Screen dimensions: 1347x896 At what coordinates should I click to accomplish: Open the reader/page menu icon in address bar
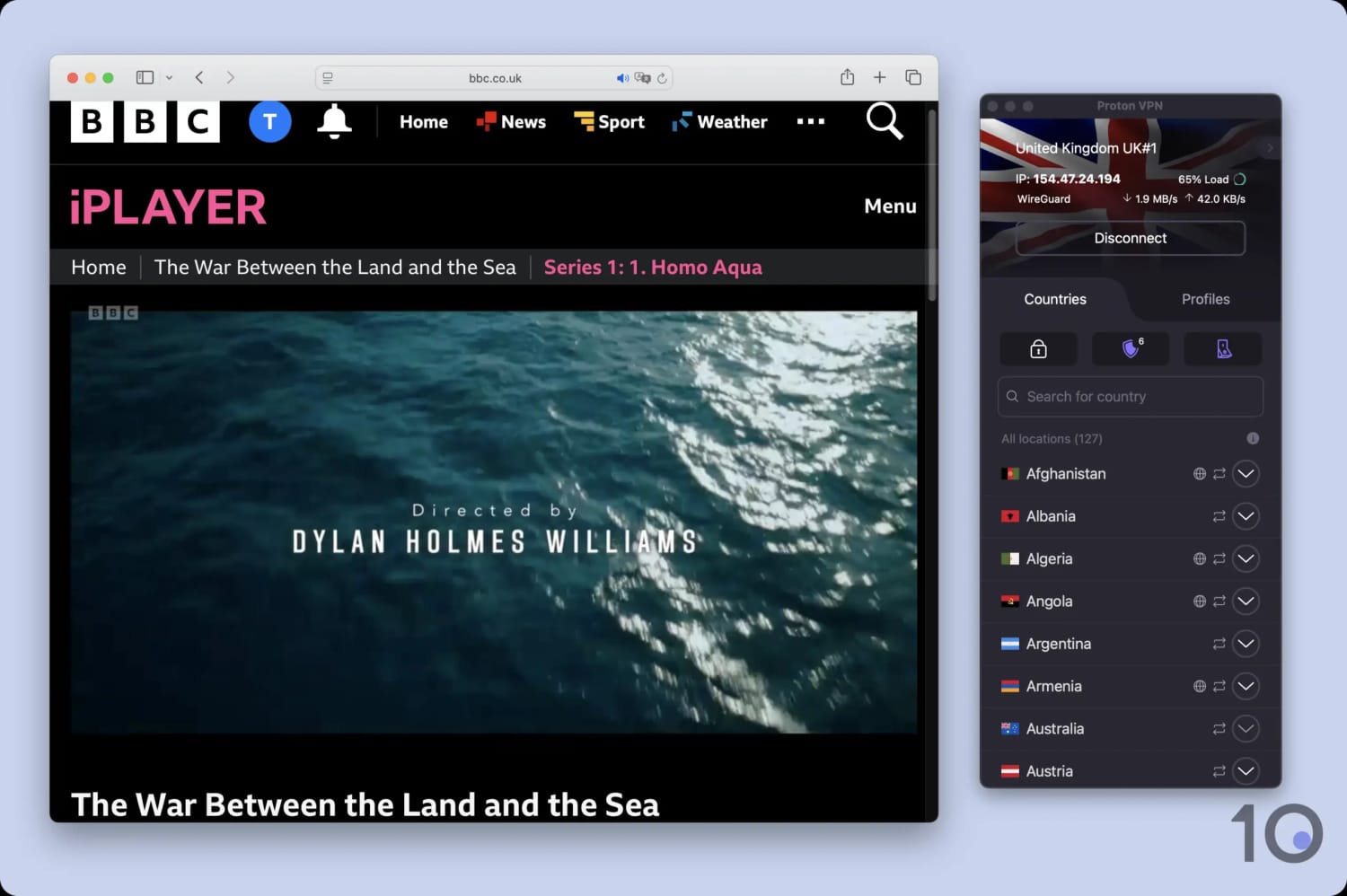328,78
